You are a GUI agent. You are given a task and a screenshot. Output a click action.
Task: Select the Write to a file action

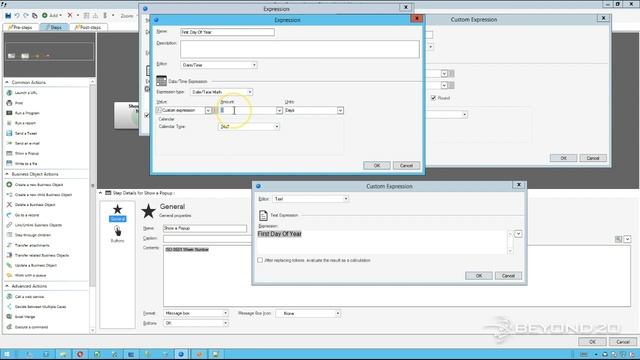coord(26,164)
